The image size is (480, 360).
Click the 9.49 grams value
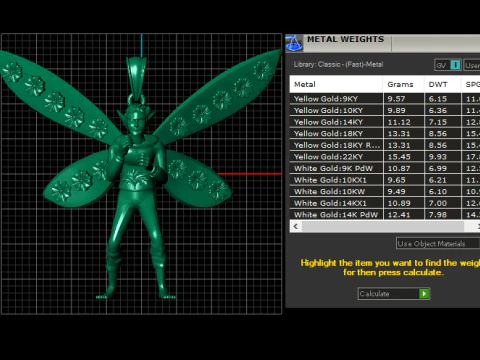pyautogui.click(x=396, y=192)
